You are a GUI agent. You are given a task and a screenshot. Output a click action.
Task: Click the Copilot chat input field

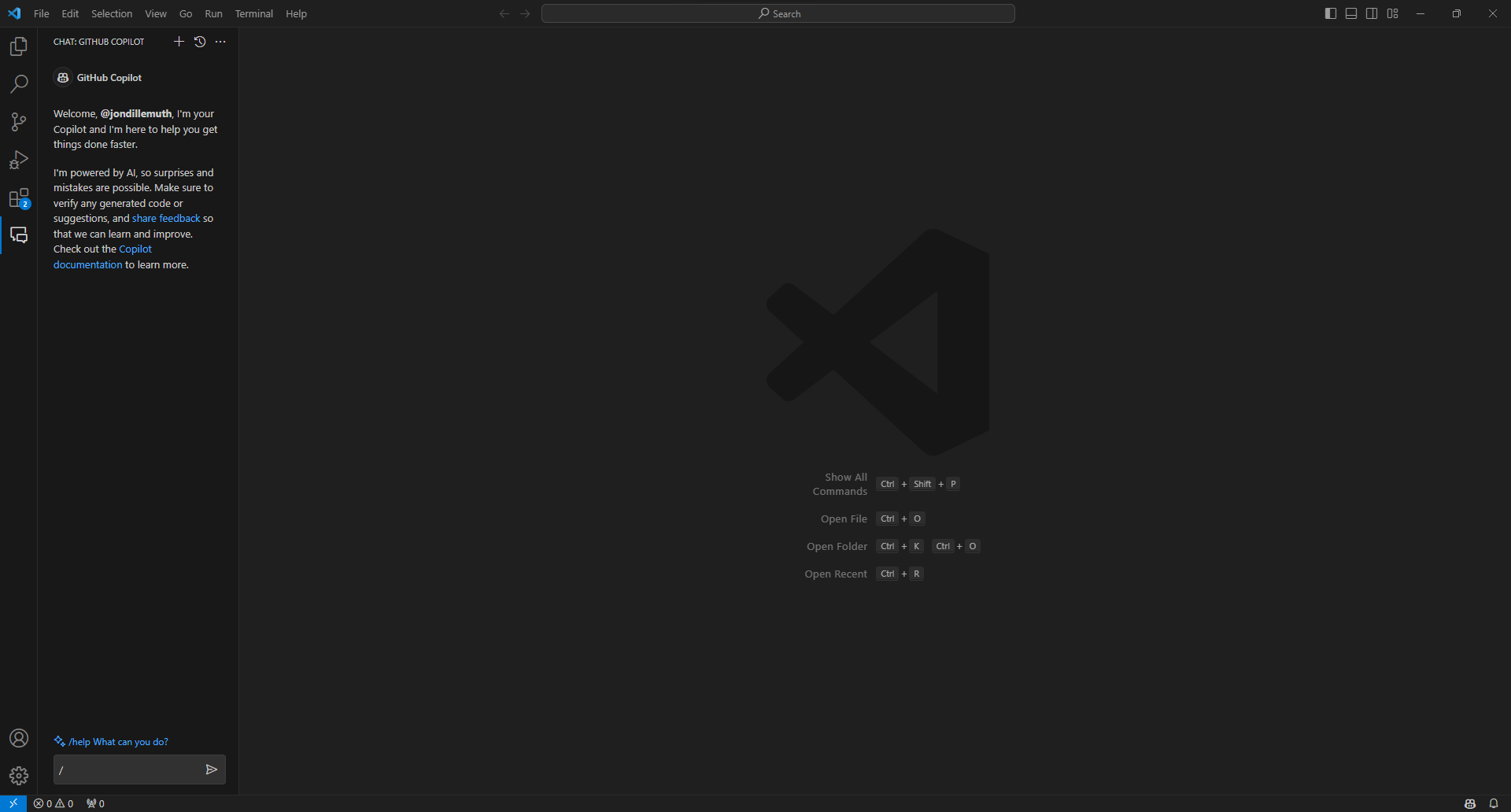[126, 770]
